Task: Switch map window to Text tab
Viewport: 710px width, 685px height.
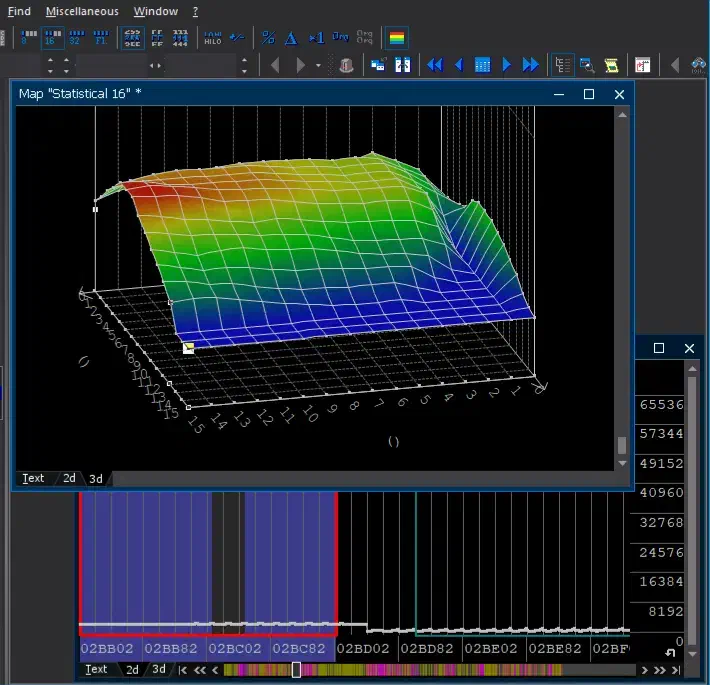Action: point(33,478)
